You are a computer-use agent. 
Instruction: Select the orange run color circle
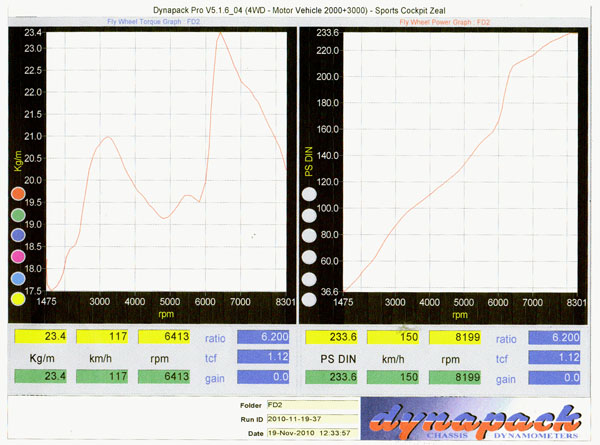pyautogui.click(x=18, y=194)
